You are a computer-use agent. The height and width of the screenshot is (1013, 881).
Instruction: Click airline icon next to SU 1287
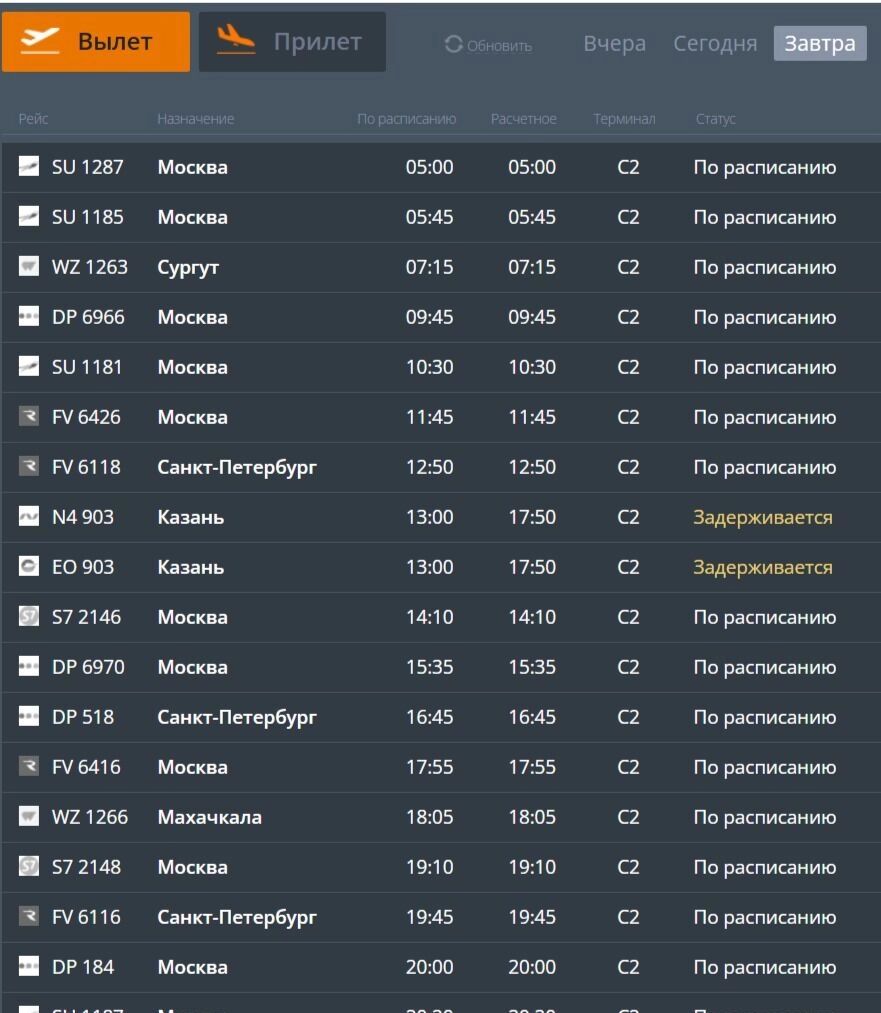pos(28,167)
